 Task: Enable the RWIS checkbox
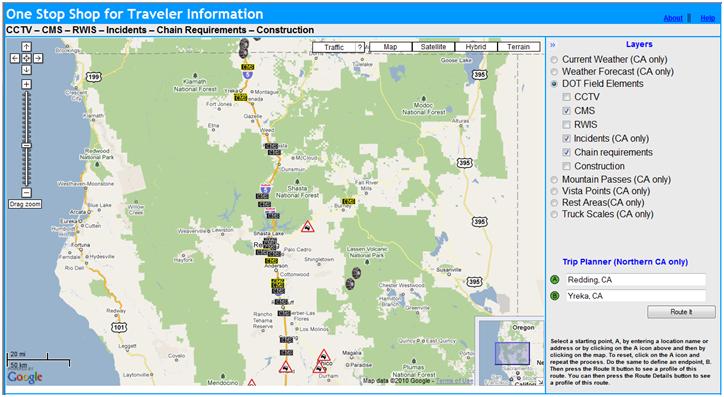click(x=567, y=125)
